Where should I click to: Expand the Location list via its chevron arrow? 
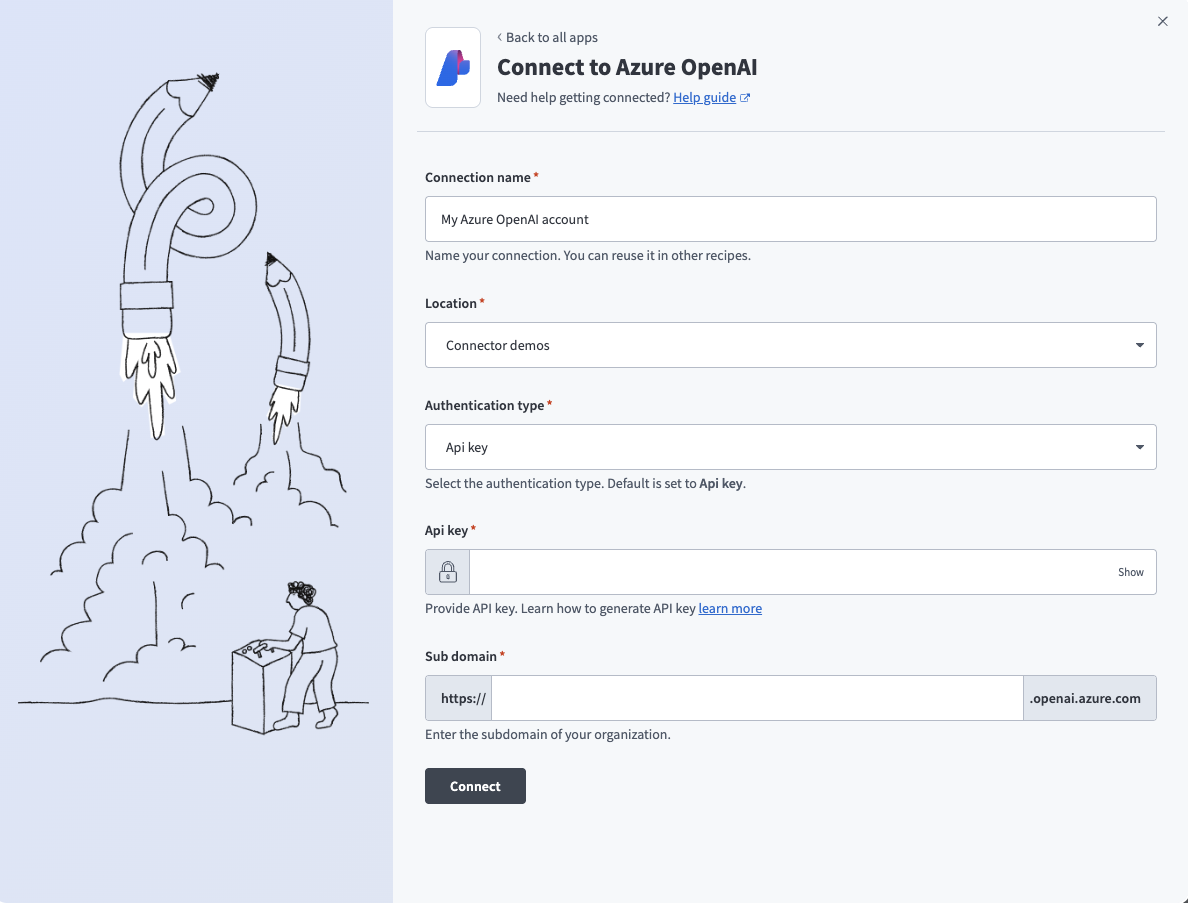1139,344
